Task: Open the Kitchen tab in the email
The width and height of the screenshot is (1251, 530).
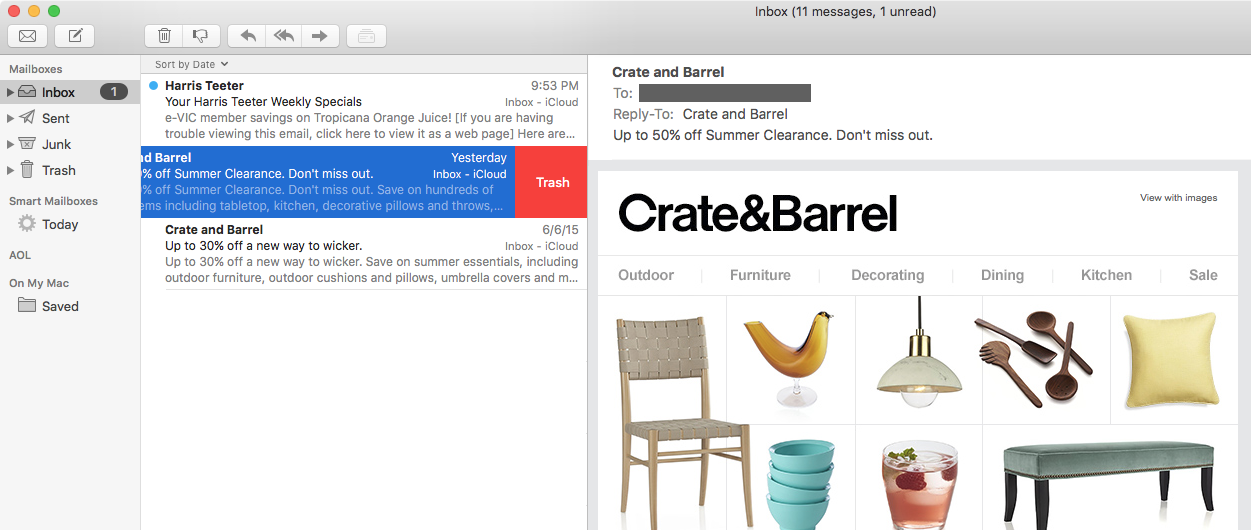Action: (x=1106, y=275)
